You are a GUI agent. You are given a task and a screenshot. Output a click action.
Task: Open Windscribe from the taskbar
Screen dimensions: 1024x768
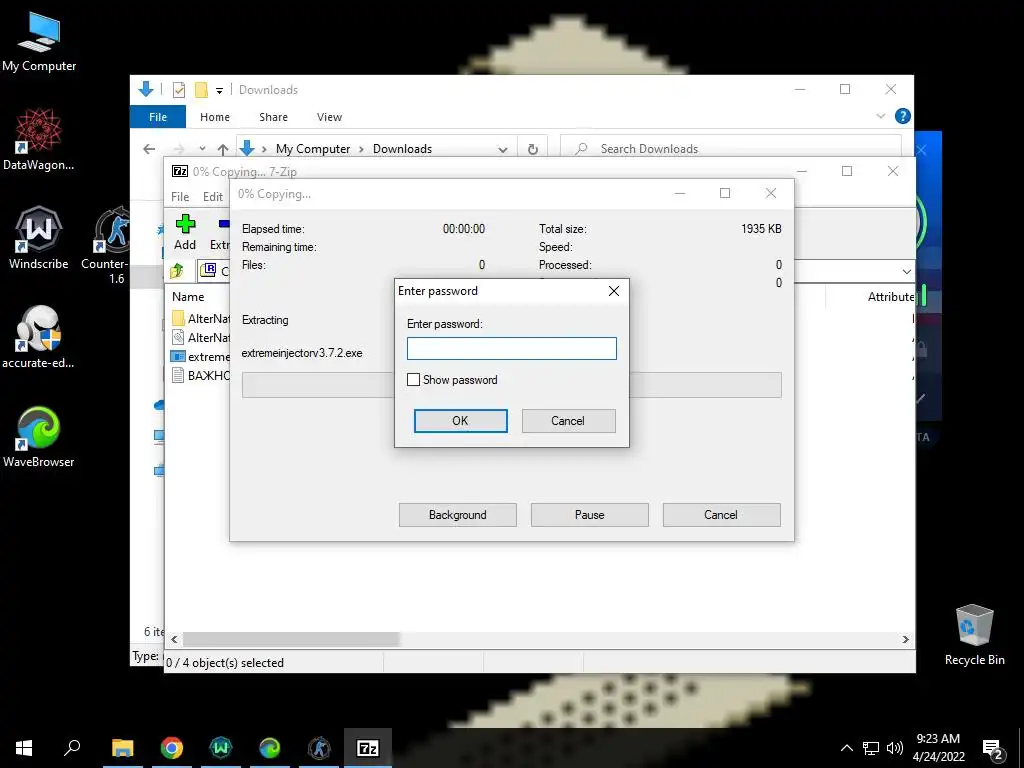point(221,748)
